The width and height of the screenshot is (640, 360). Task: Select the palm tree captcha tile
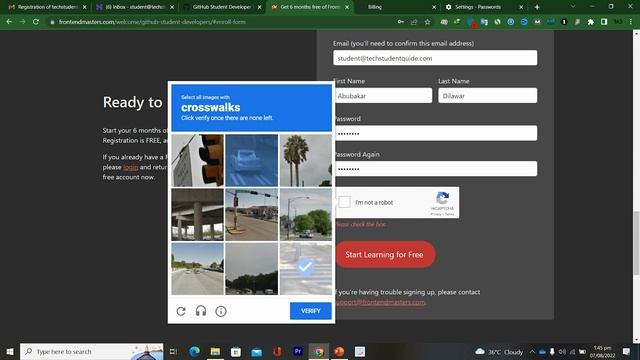(x=306, y=160)
